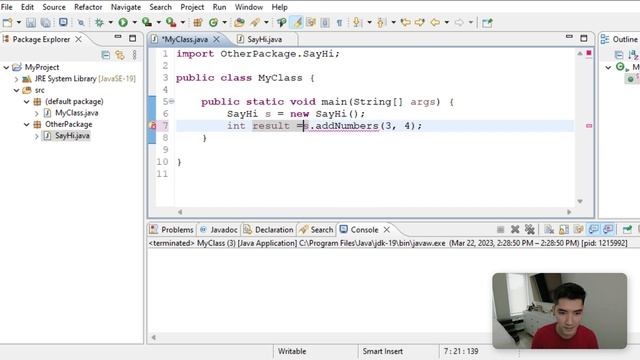Click the Last Edit Location icon
The height and width of the screenshot is (360, 640).
405,22
